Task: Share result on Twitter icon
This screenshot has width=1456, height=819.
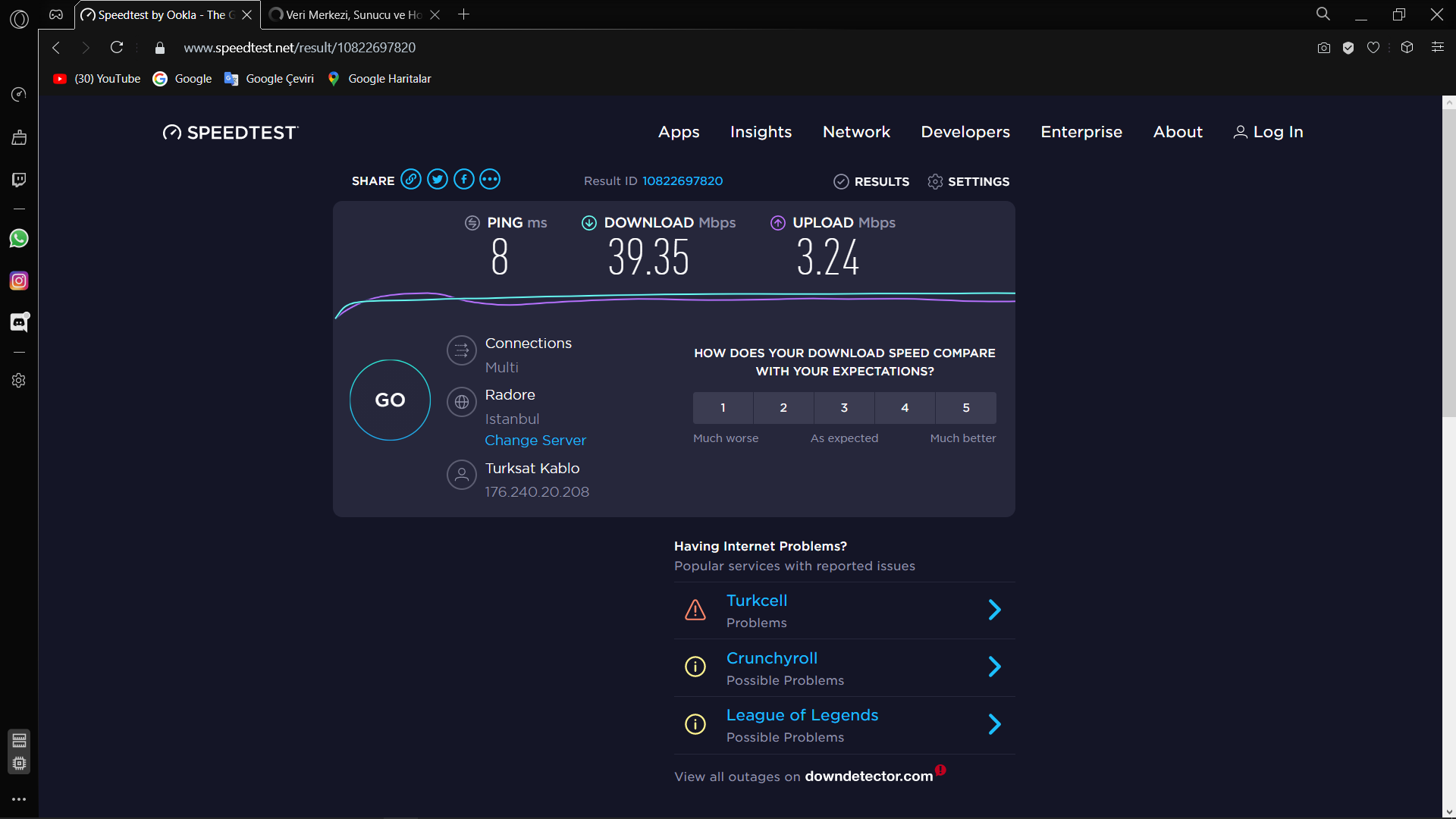Action: click(438, 180)
